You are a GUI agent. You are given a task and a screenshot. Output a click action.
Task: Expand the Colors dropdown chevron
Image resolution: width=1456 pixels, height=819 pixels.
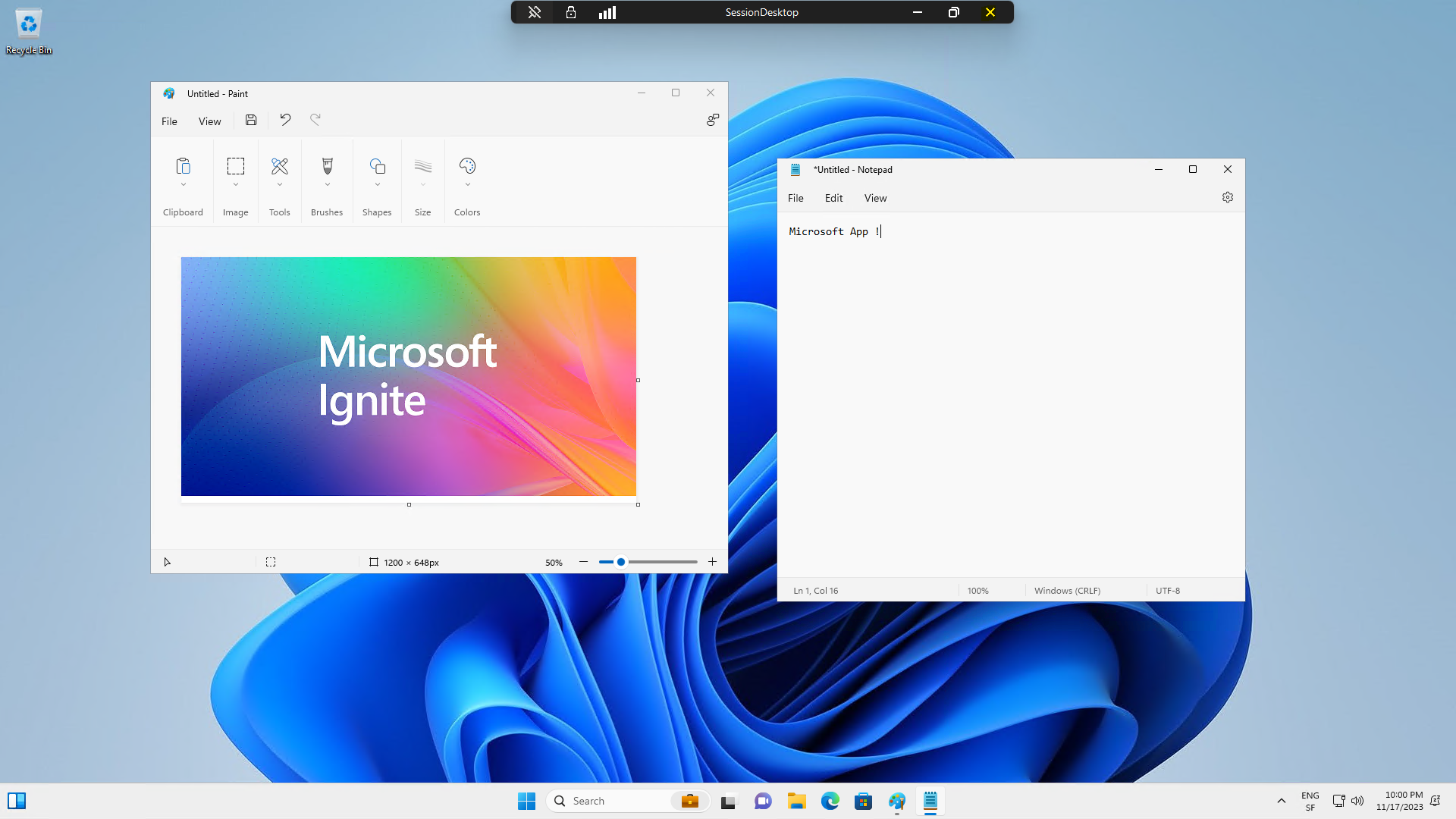click(467, 184)
